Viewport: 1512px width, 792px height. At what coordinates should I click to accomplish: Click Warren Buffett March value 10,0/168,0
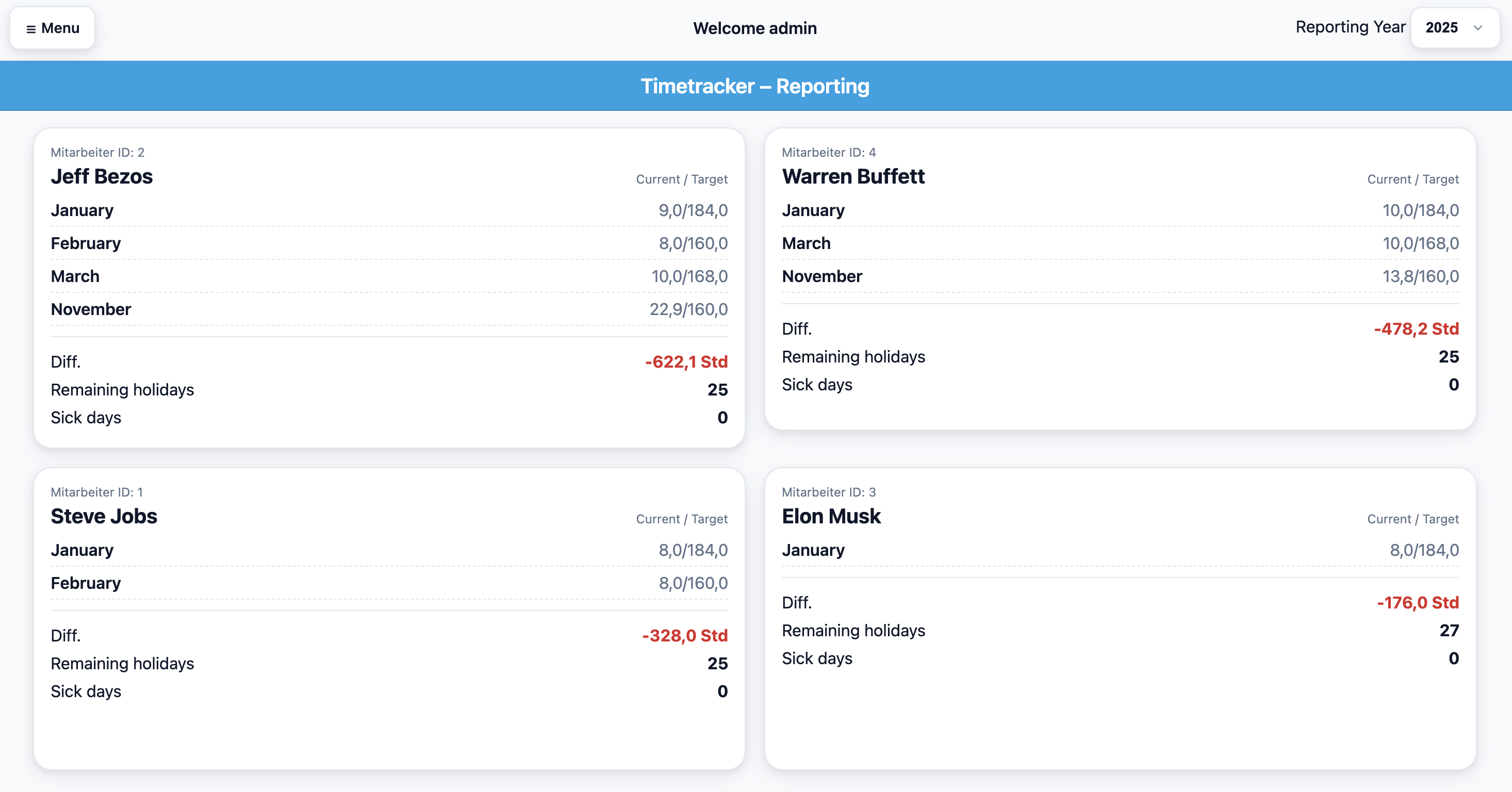pyautogui.click(x=1420, y=243)
